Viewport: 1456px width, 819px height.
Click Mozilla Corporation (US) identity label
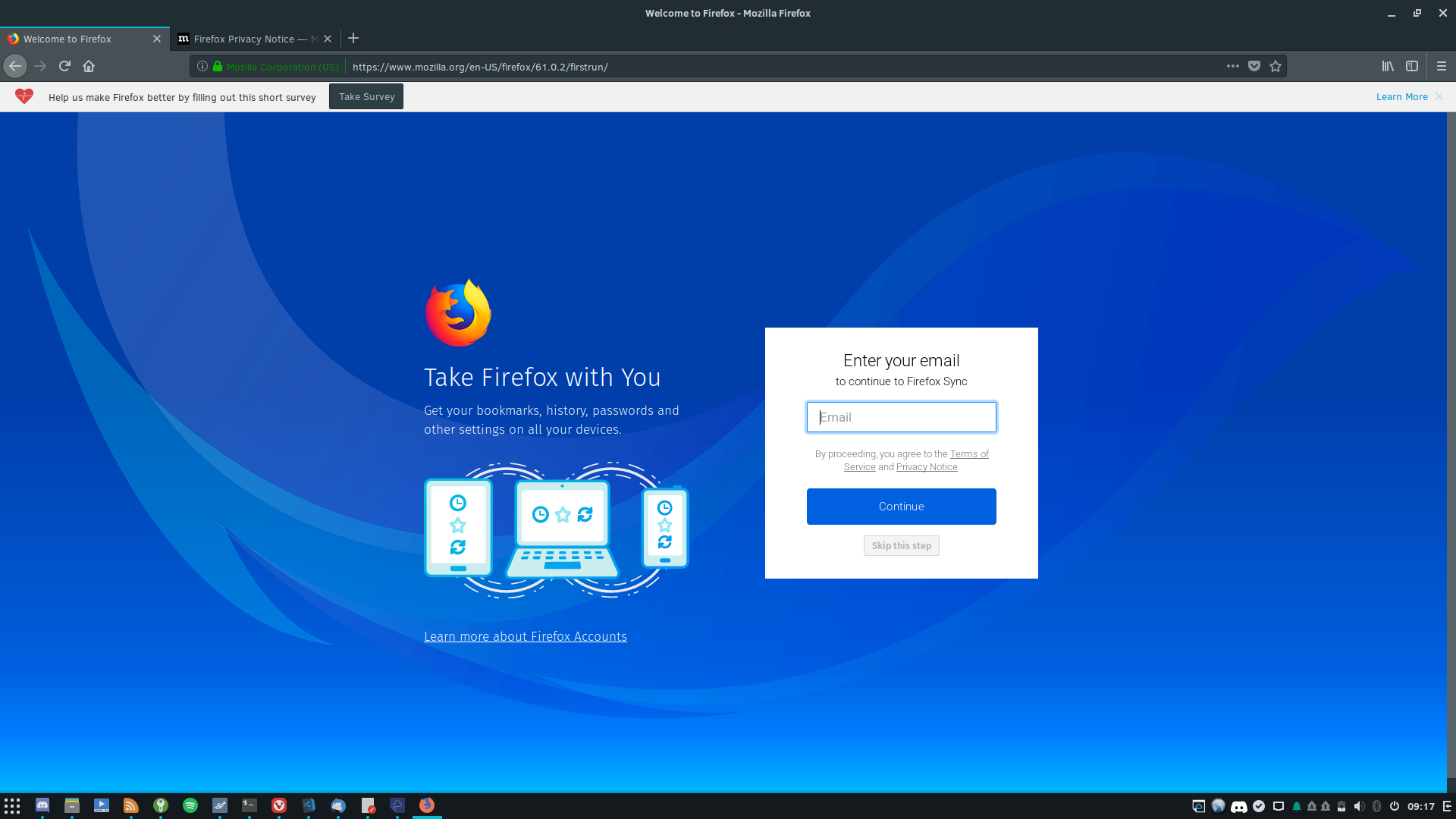coord(282,67)
